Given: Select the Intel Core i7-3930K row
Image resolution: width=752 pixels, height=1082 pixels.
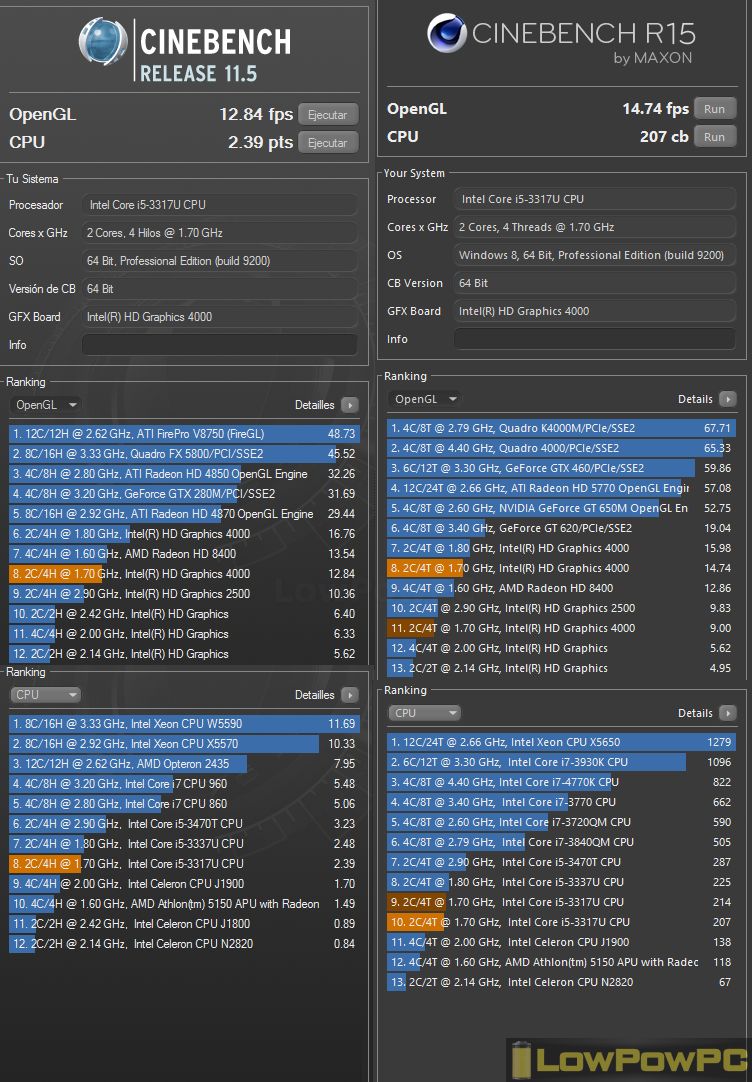Looking at the screenshot, I should (562, 763).
